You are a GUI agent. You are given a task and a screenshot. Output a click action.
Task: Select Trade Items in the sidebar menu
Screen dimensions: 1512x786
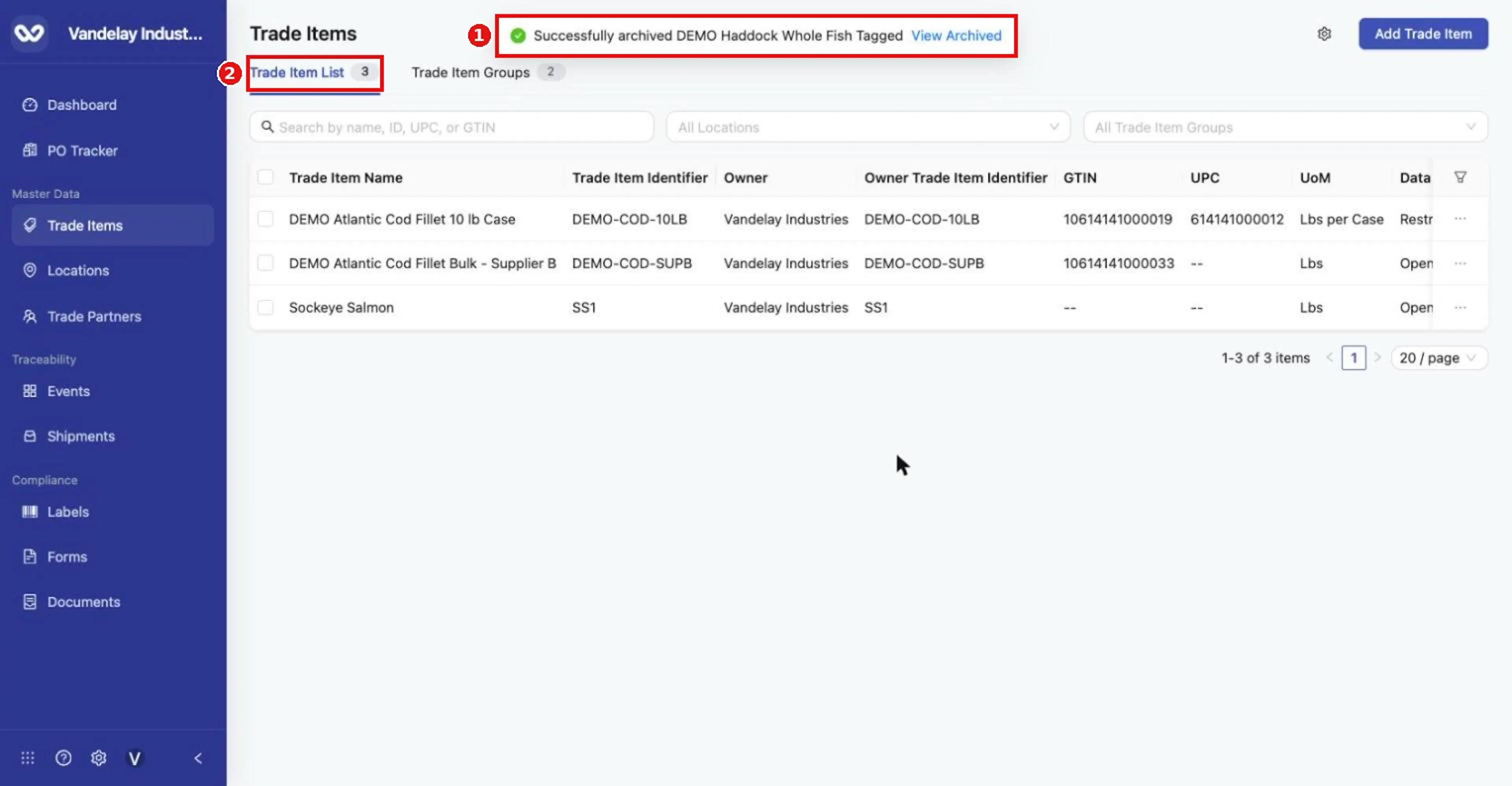(113, 225)
